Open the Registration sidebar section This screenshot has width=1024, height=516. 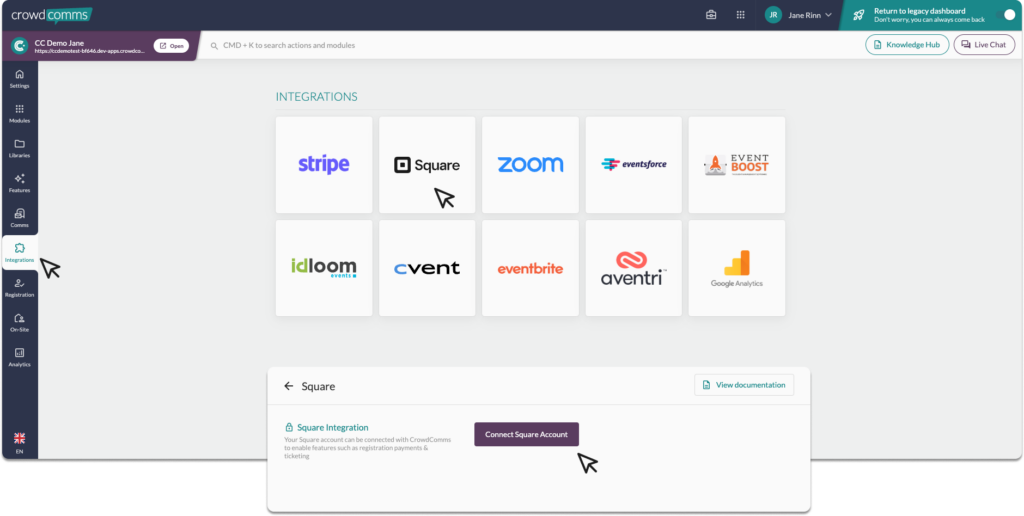click(x=20, y=287)
